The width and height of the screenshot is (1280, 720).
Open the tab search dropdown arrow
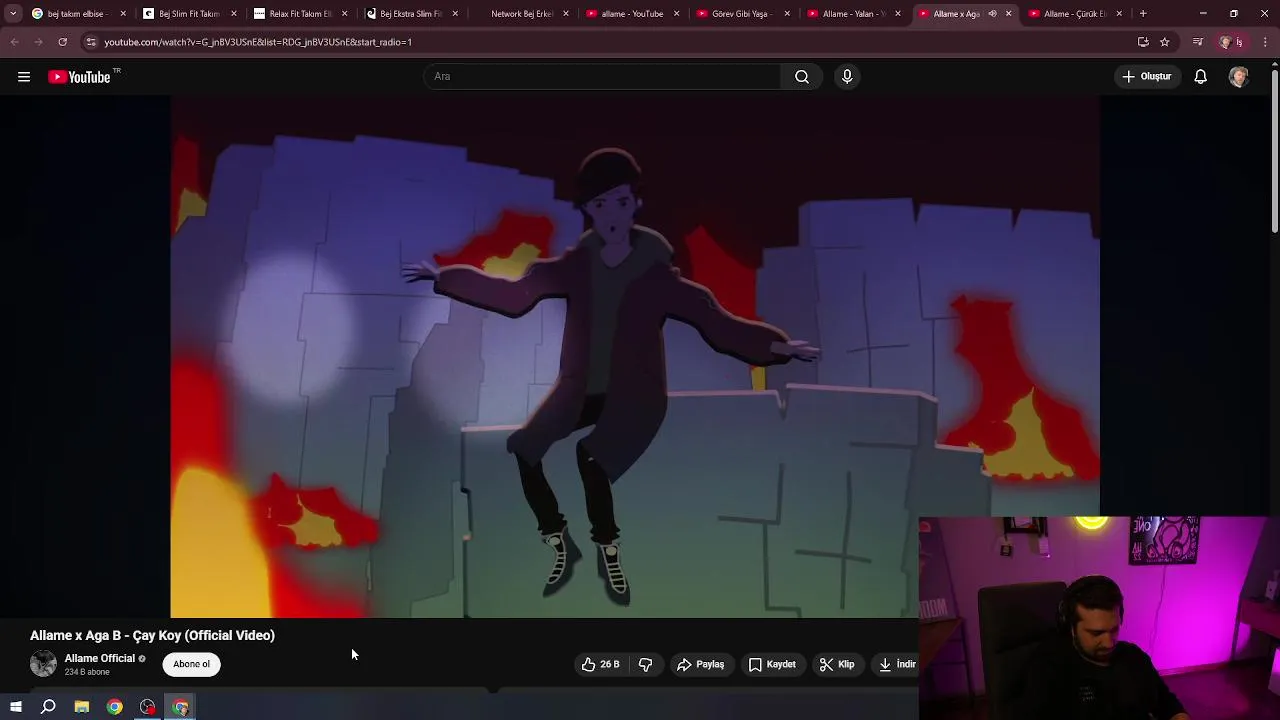point(13,14)
